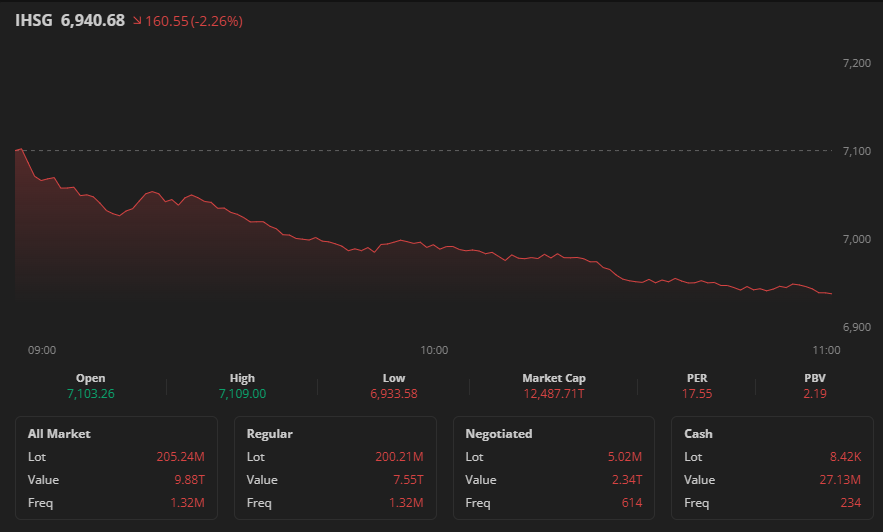
Task: Click the Open value 7,103.26
Action: tap(91, 394)
